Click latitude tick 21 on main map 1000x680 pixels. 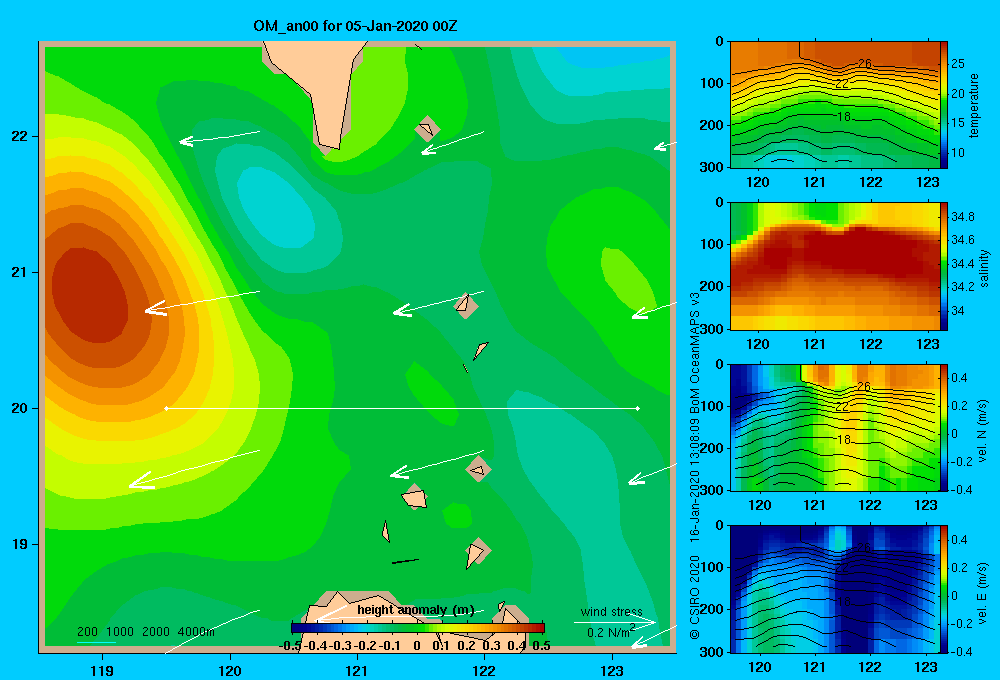[20, 272]
